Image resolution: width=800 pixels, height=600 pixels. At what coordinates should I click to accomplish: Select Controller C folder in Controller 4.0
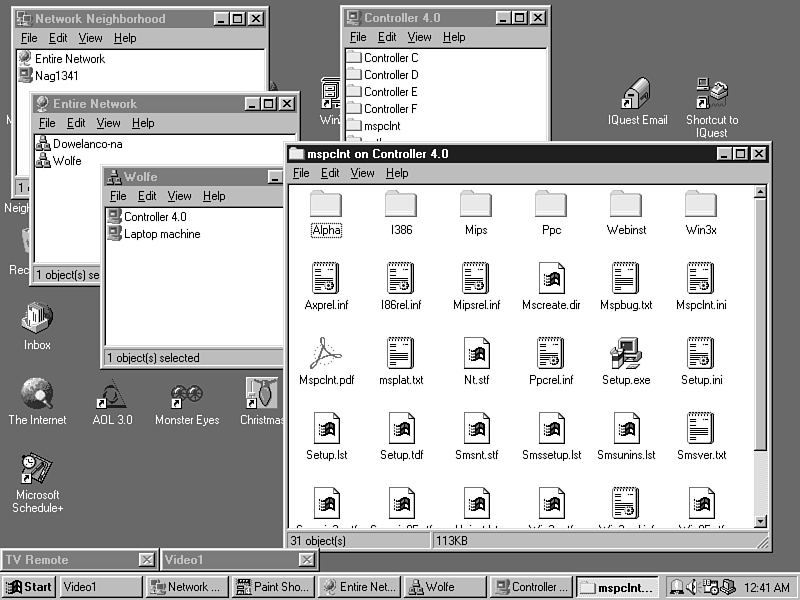383,58
